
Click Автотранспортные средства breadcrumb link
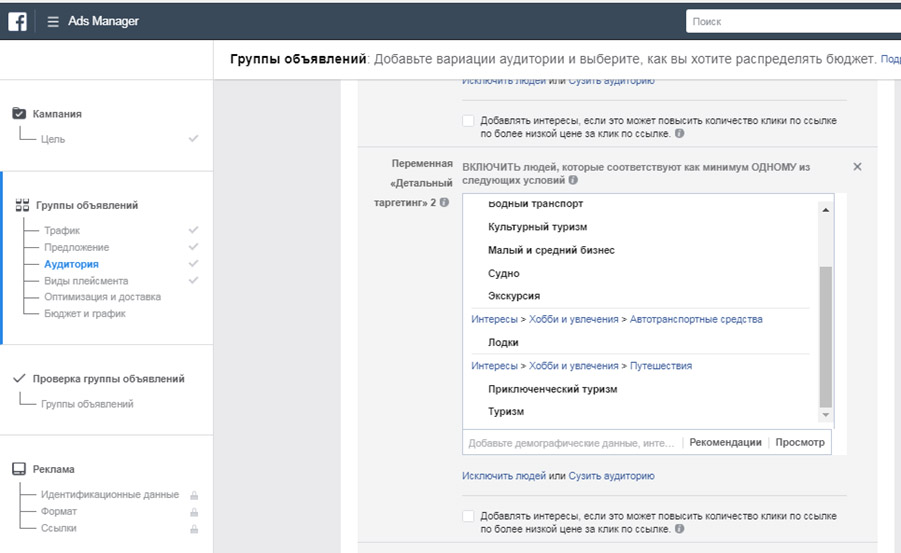(696, 319)
